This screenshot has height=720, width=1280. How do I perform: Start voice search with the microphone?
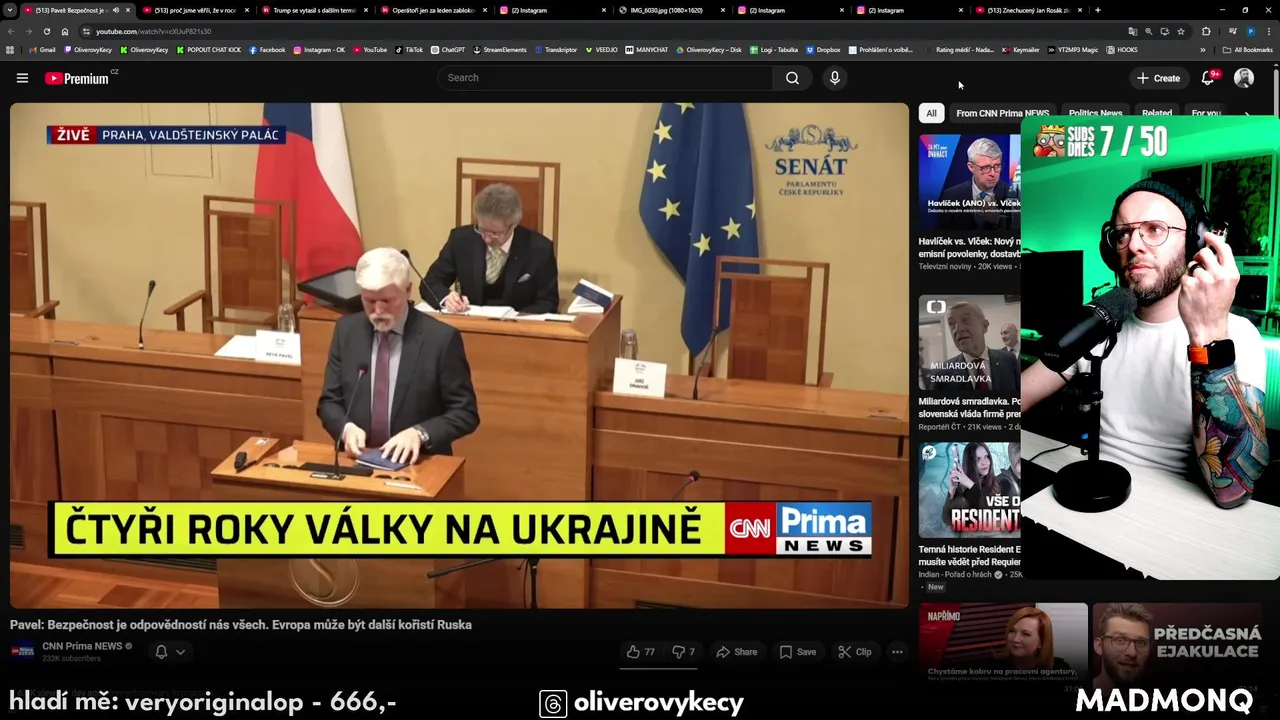click(x=834, y=78)
